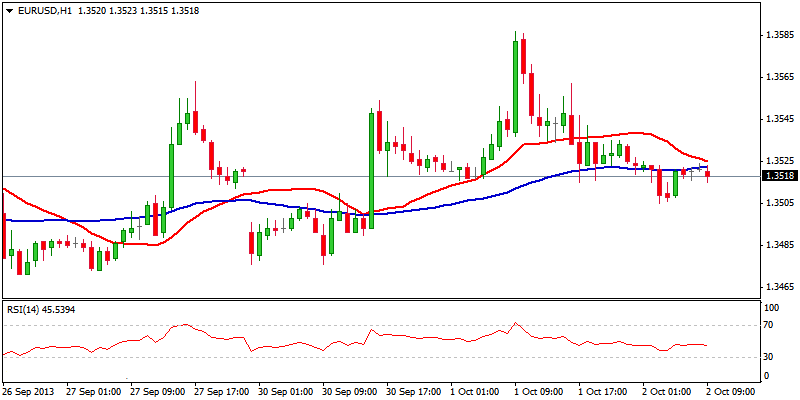Select the 1 Oct 17:00 time label
Viewport: 800px width, 400px height.
tap(605, 392)
